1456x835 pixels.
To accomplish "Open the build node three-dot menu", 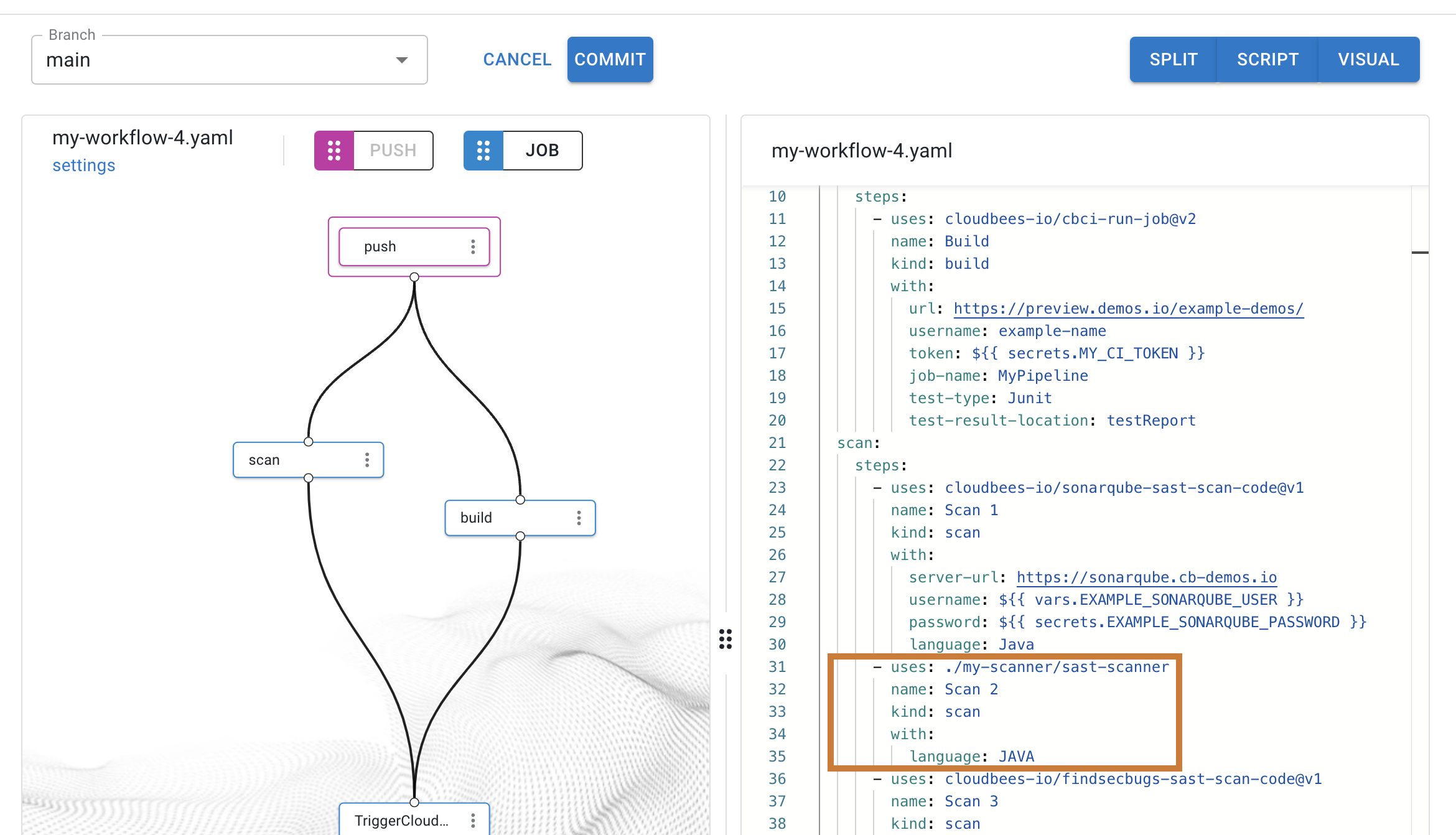I will click(x=579, y=518).
